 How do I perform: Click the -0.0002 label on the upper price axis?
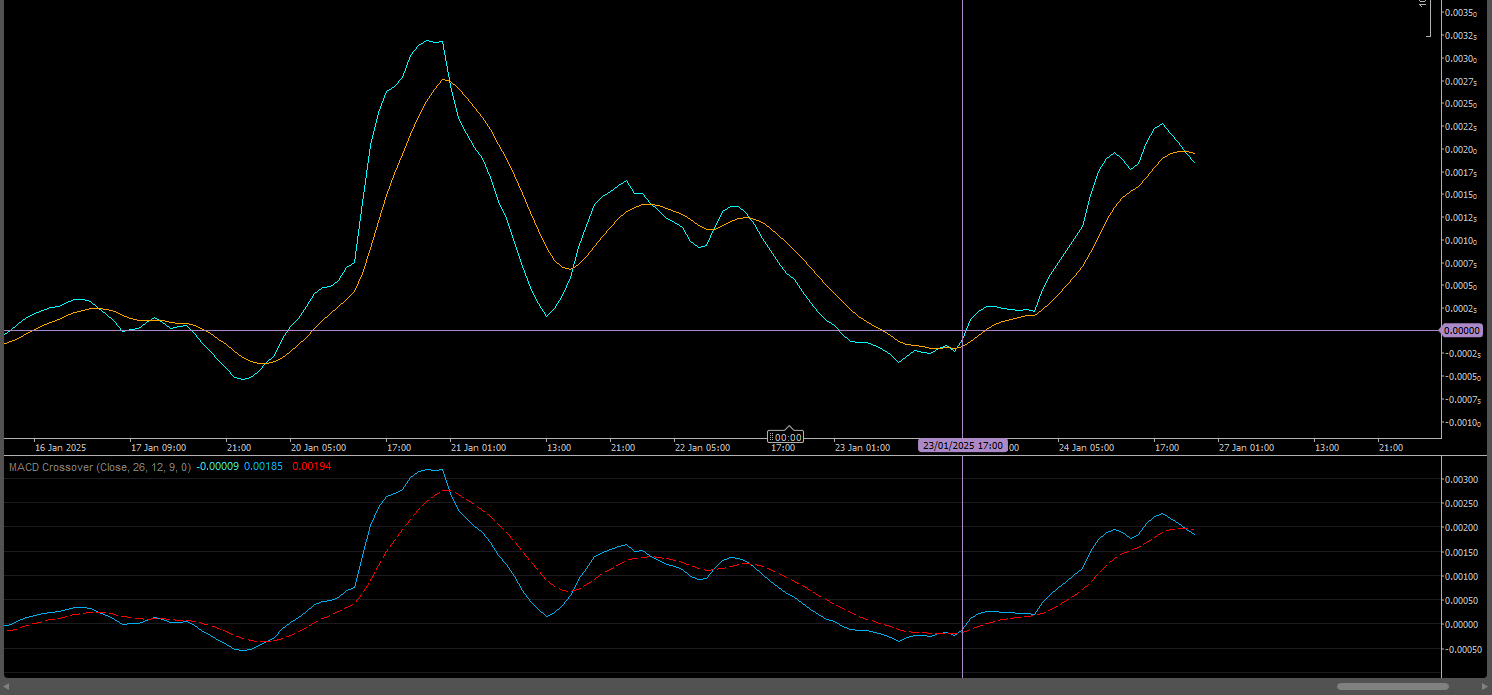[x=1462, y=354]
